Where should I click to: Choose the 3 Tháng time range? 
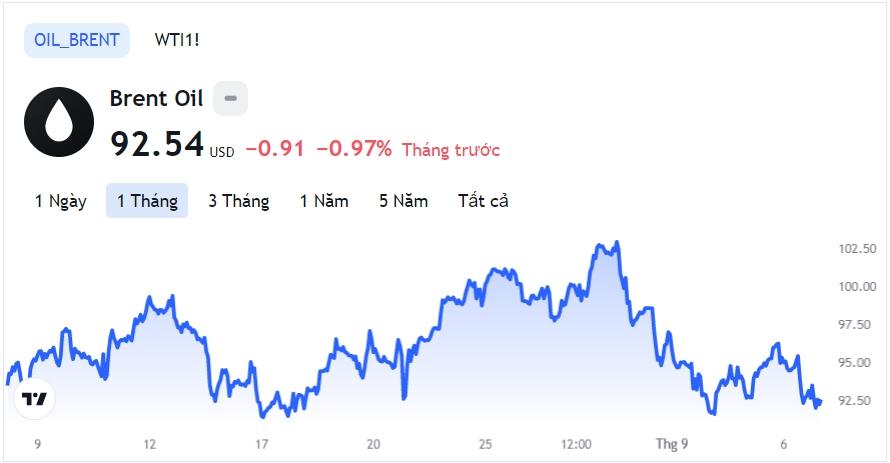tap(239, 201)
